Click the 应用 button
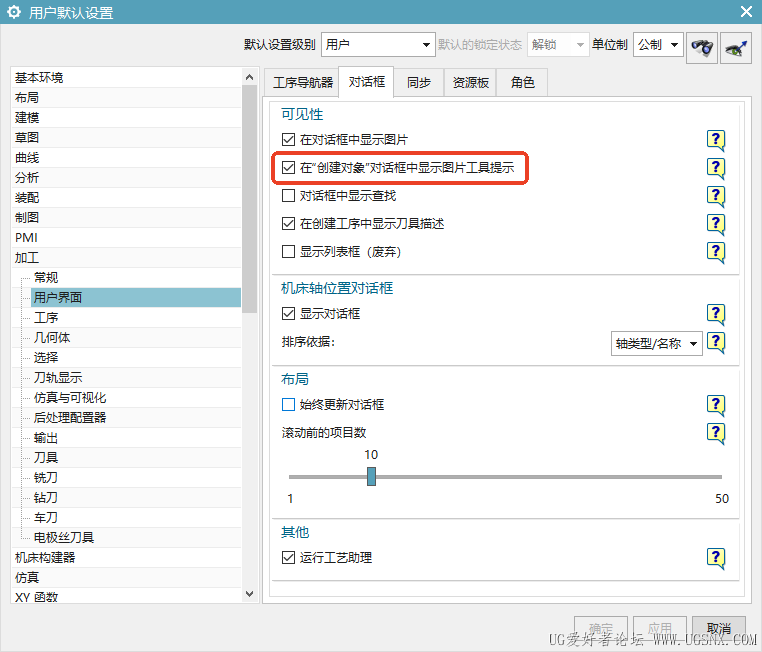Screen dimensions: 762x652 659,629
